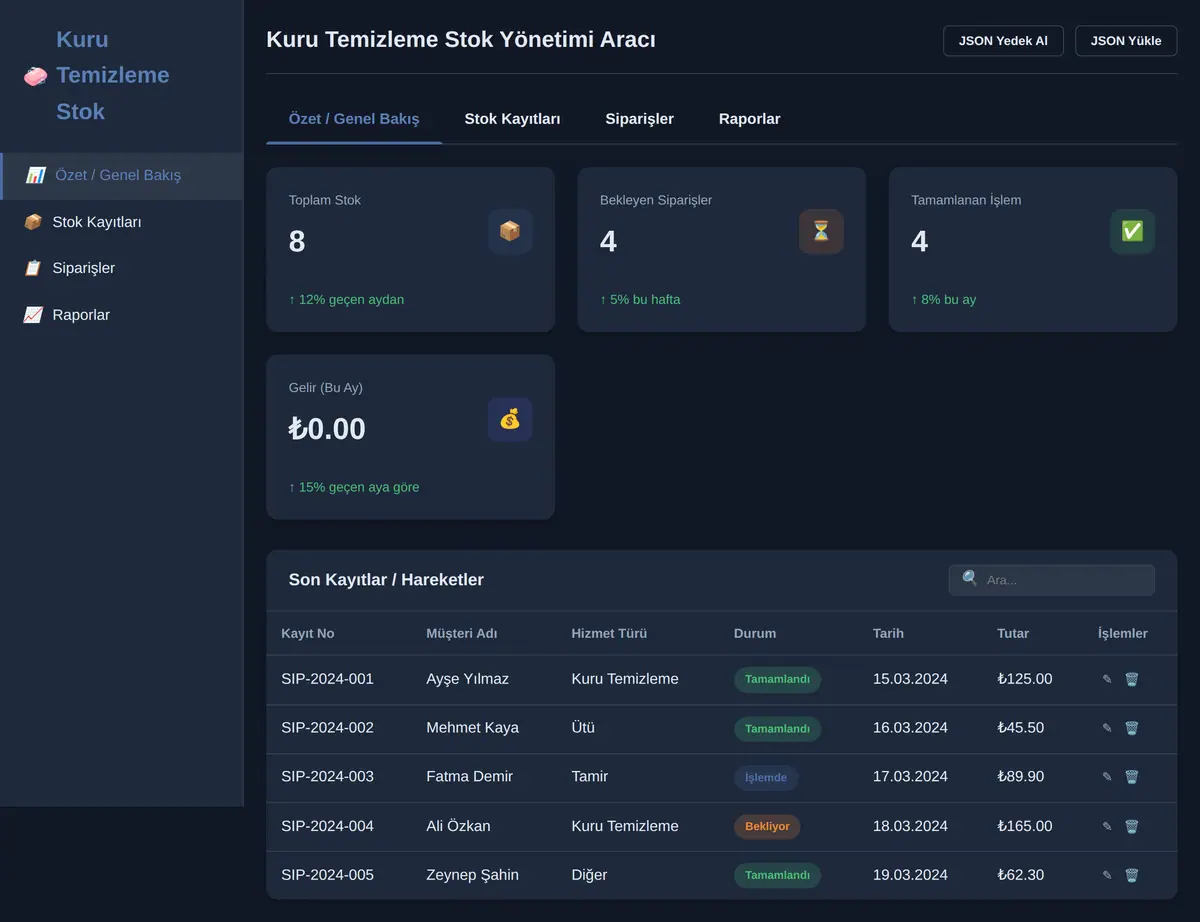Click the magnifier icon in search box
1200x922 pixels.
tap(970, 578)
